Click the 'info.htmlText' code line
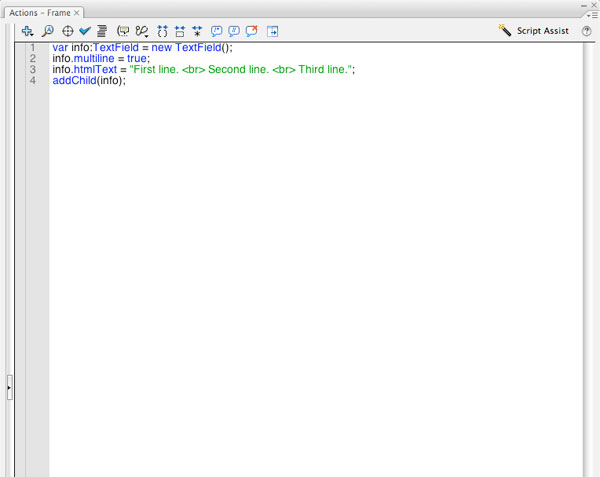 pyautogui.click(x=204, y=70)
